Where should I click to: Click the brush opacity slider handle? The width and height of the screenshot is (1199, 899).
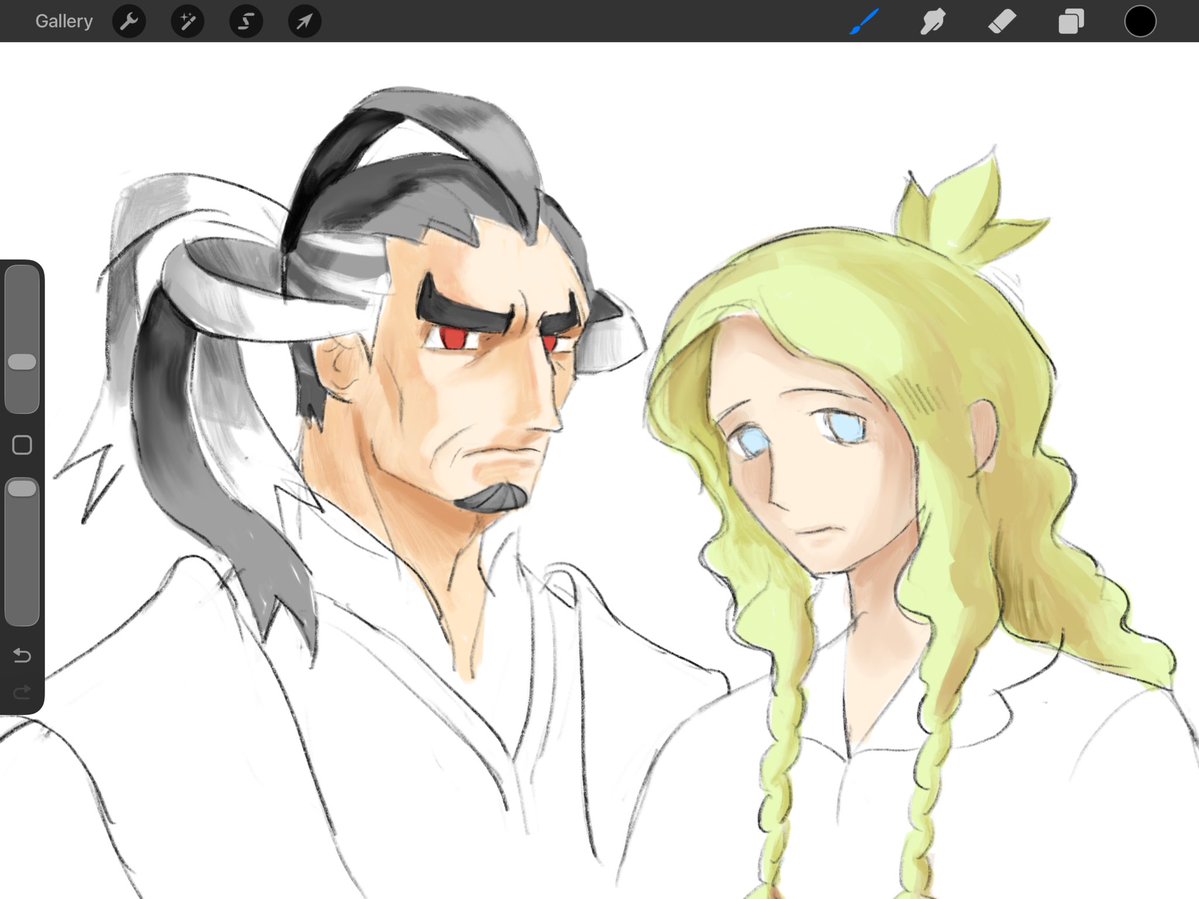(22, 488)
